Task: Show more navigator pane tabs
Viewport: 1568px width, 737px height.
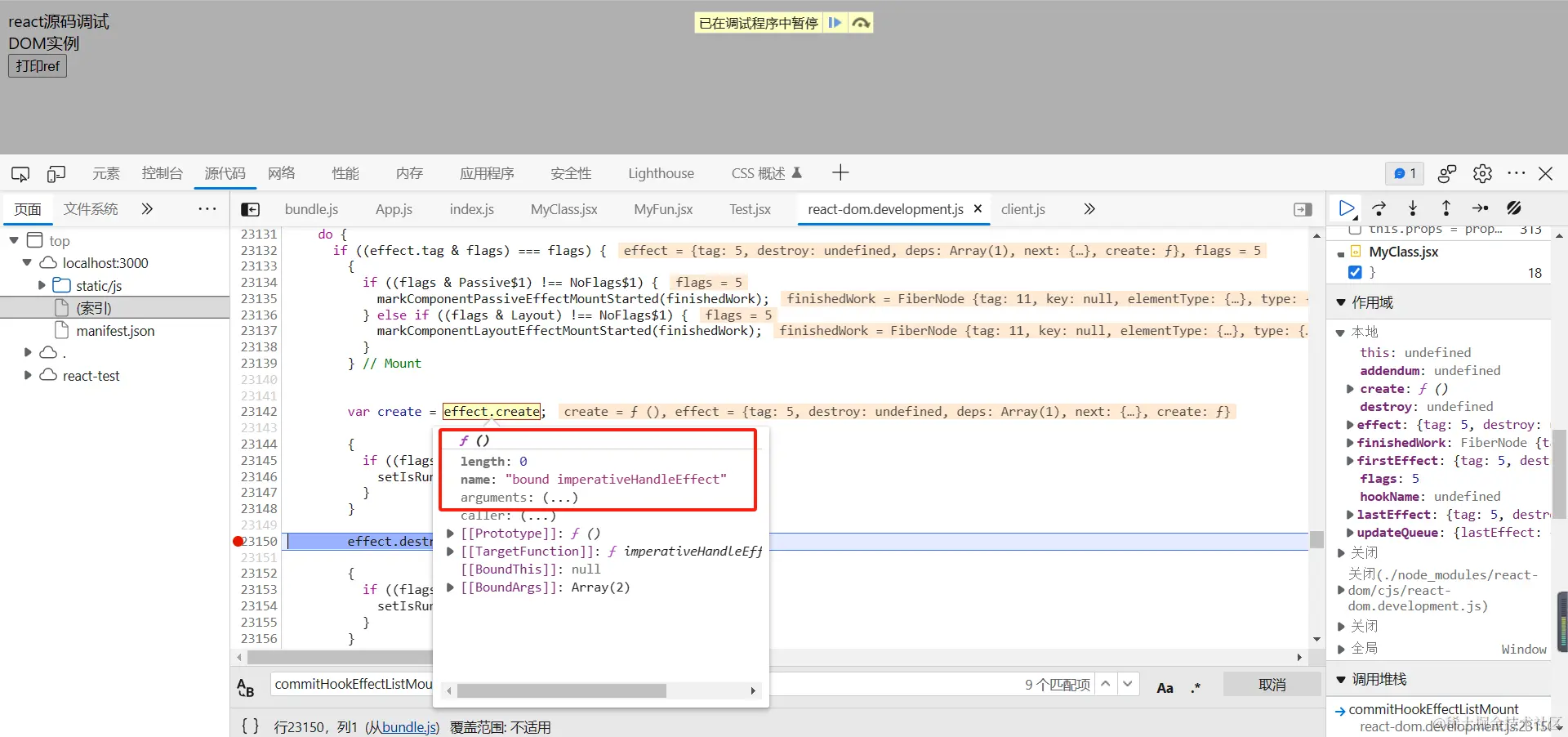Action: (x=147, y=209)
